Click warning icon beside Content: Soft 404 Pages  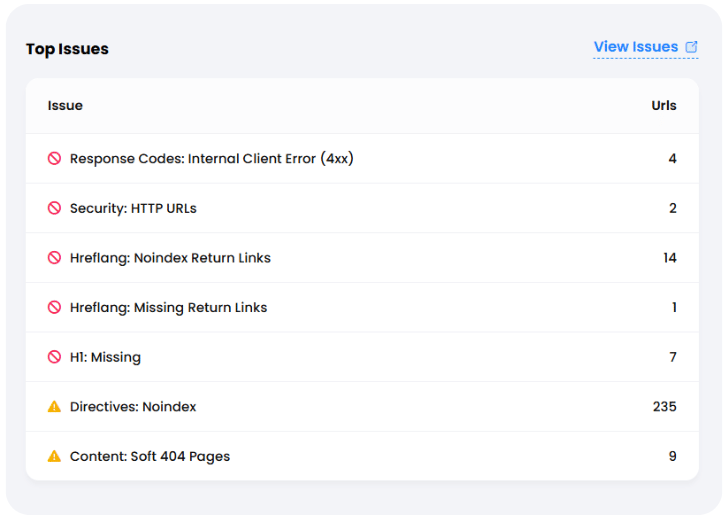[x=55, y=457]
